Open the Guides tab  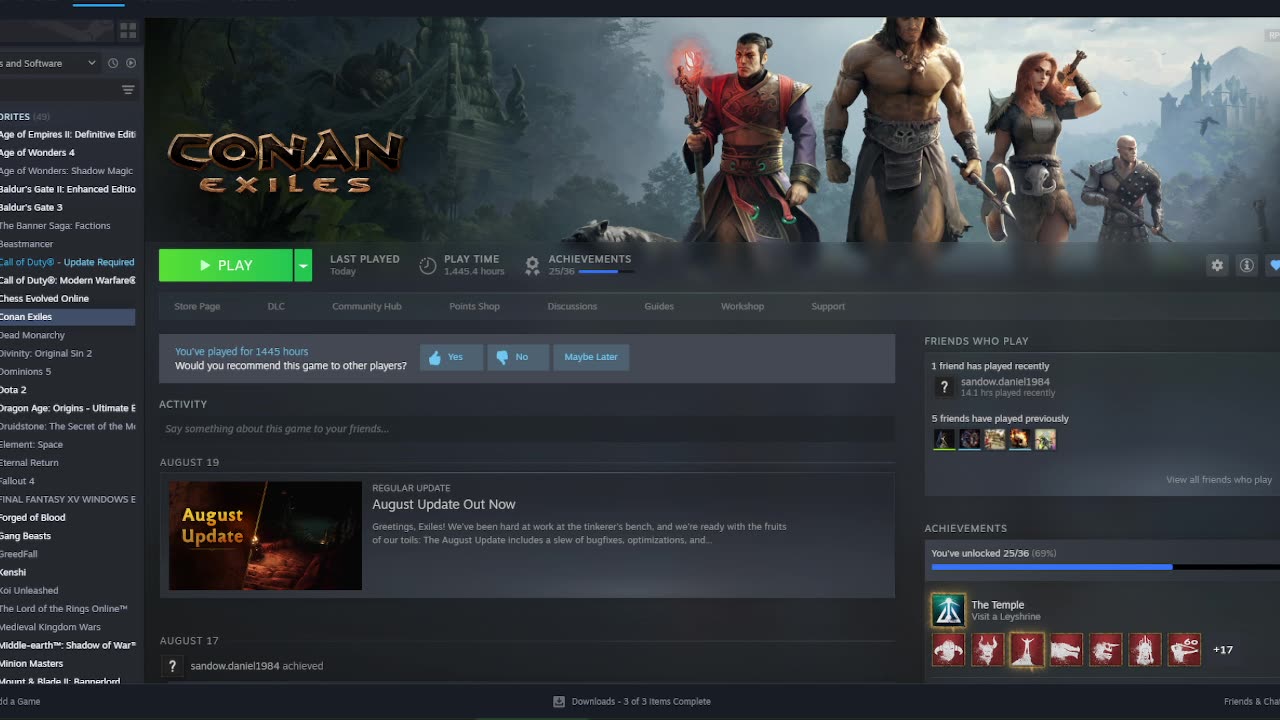pyautogui.click(x=659, y=306)
